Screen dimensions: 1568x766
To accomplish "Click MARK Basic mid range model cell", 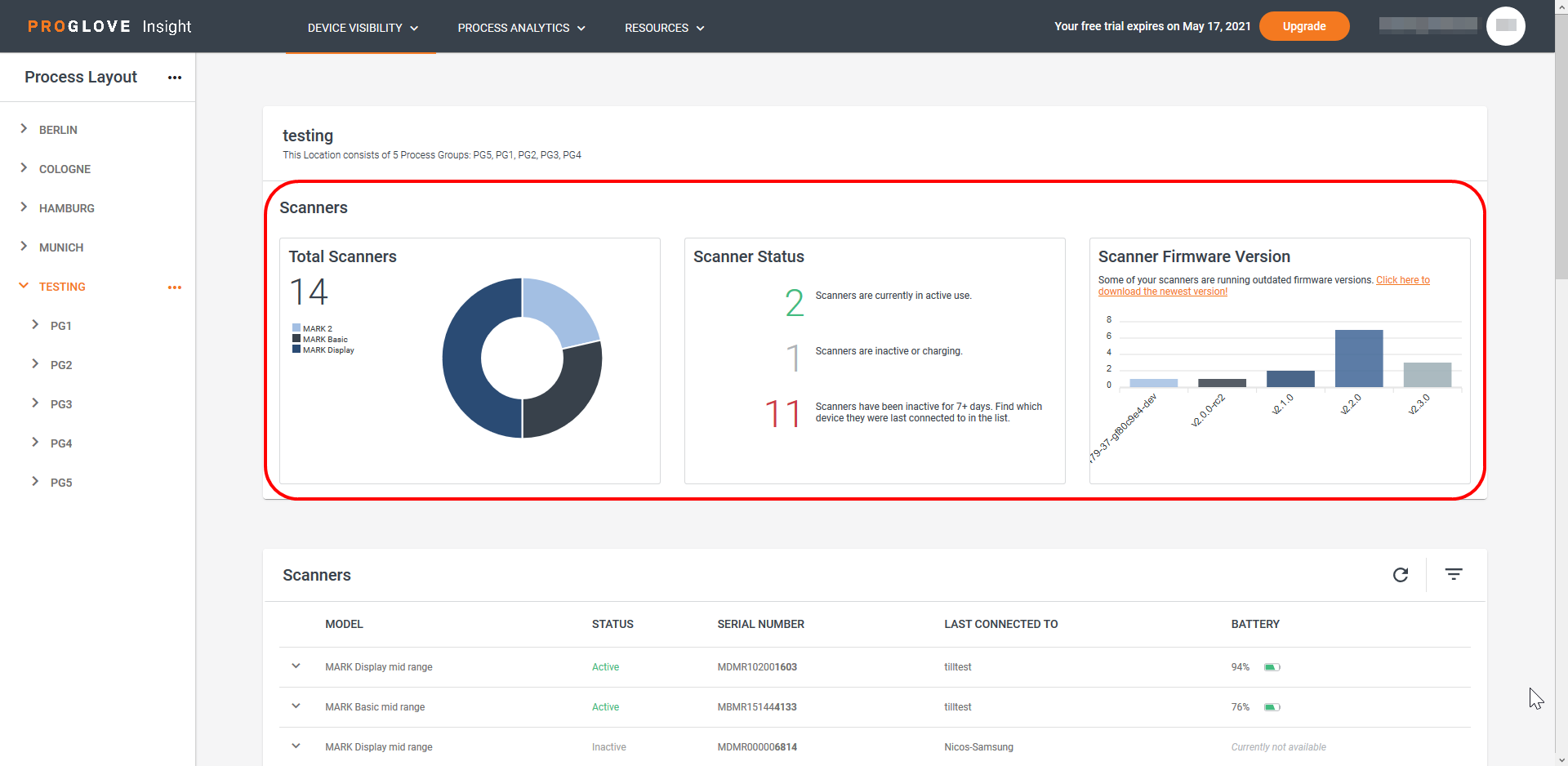I will [375, 707].
